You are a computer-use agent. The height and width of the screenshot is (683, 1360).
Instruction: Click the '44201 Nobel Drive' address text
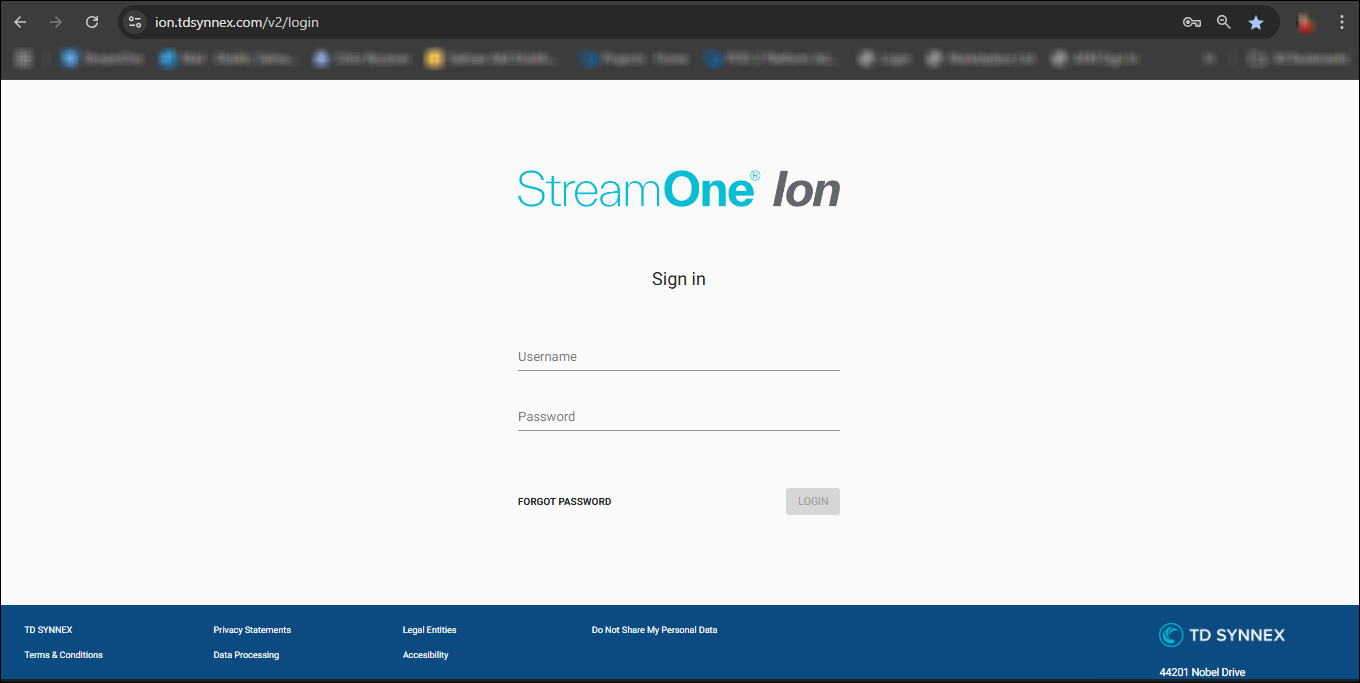[x=1202, y=672]
